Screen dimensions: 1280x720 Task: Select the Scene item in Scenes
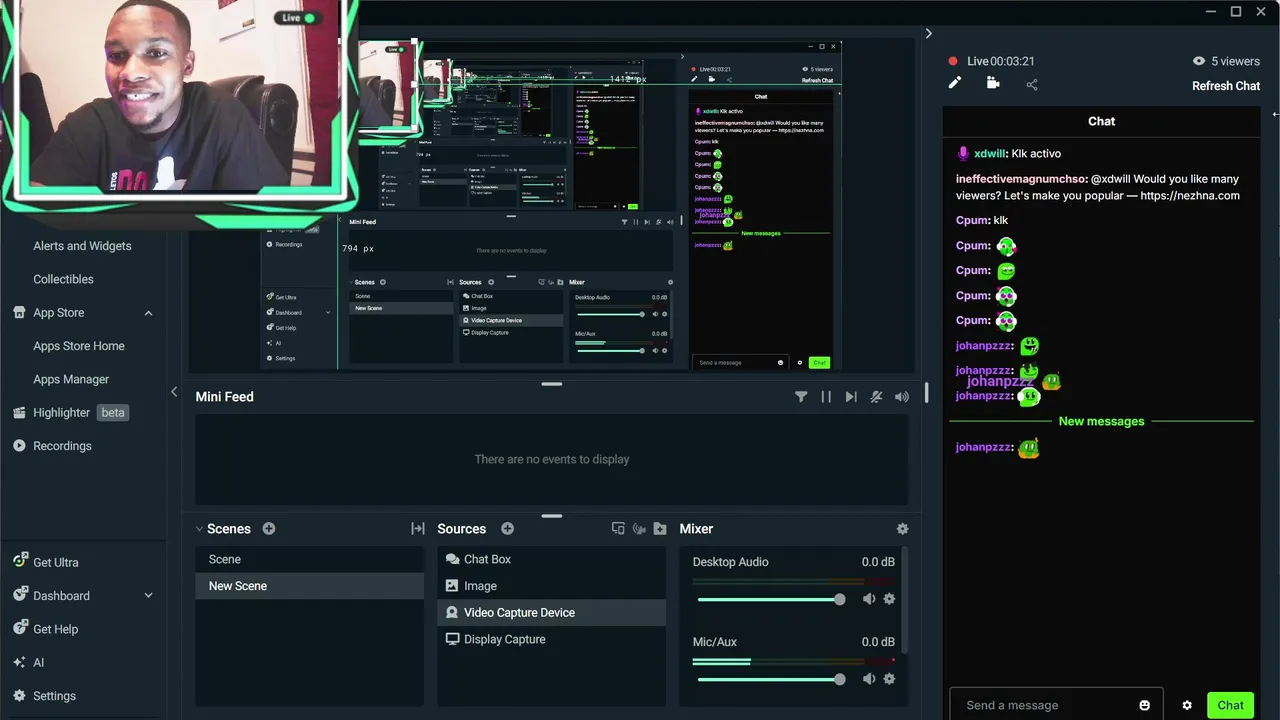click(x=309, y=560)
